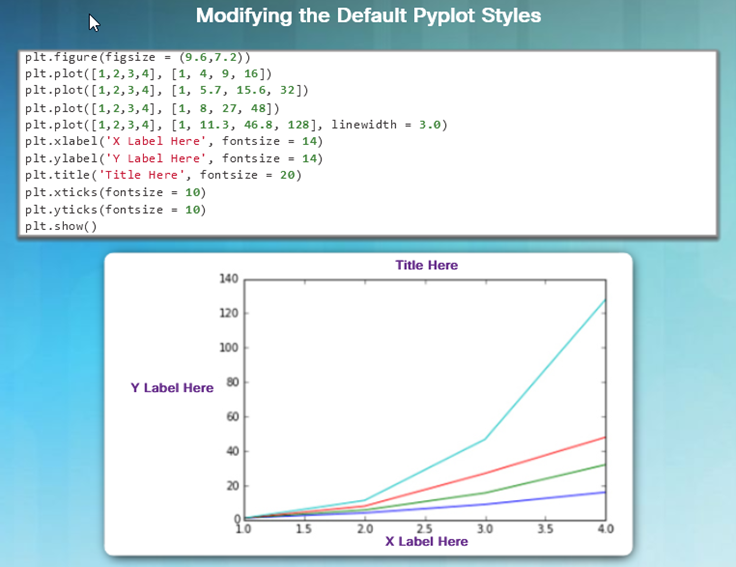Click the plt.title 'Title Here' code line
Viewport: 736px width, 567px height.
163,175
